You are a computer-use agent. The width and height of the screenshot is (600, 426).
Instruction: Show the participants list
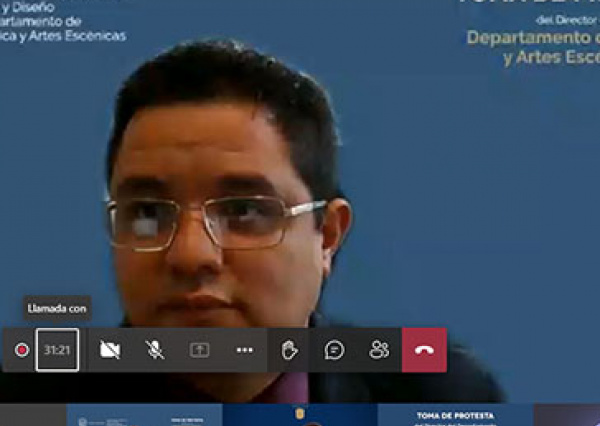(x=379, y=350)
